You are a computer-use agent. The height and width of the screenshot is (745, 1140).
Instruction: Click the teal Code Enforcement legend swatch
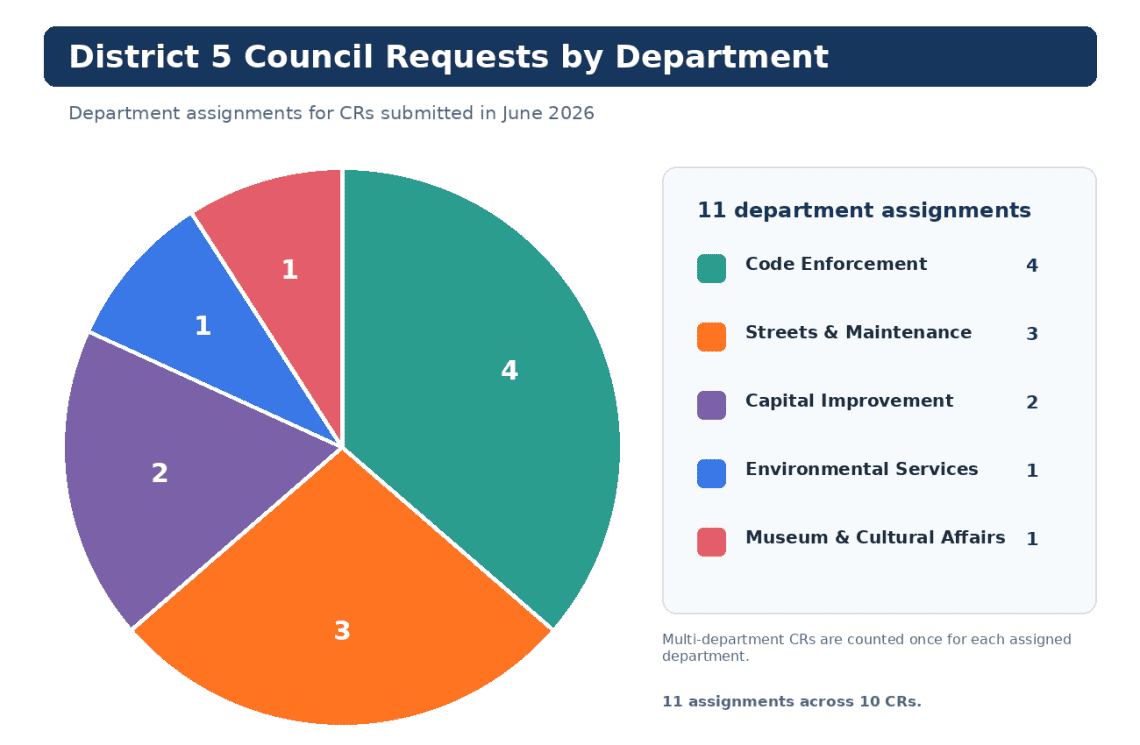[711, 268]
